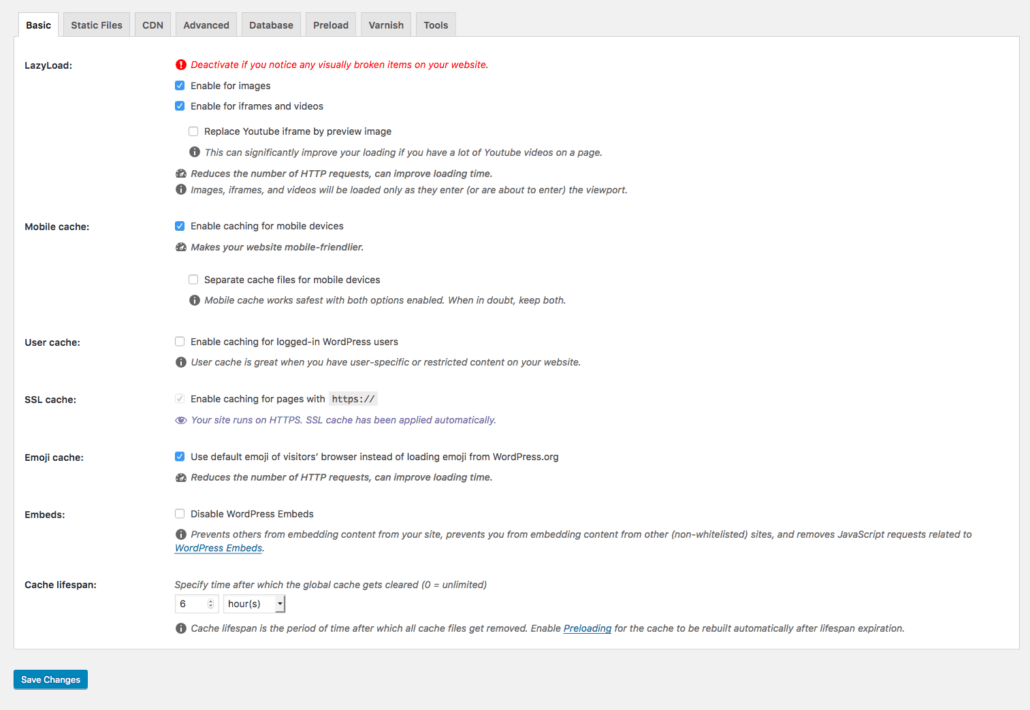The height and width of the screenshot is (710, 1030).
Task: Click the info icon beside Youtube videos hint
Action: 194,152
